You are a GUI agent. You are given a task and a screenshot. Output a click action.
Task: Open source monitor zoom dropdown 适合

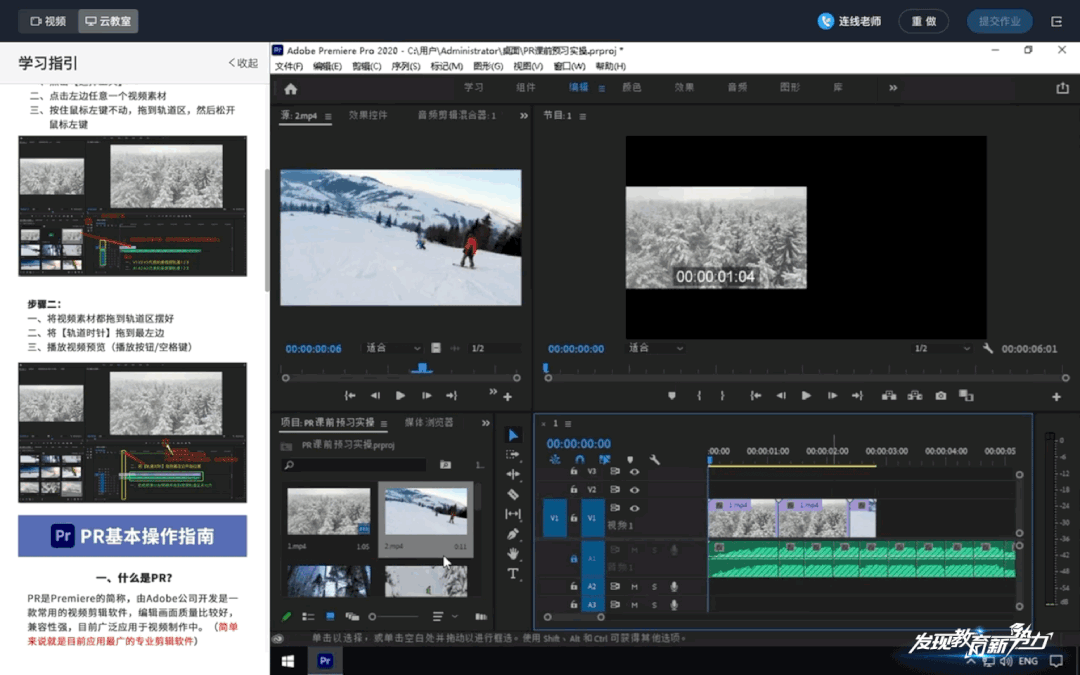point(392,348)
